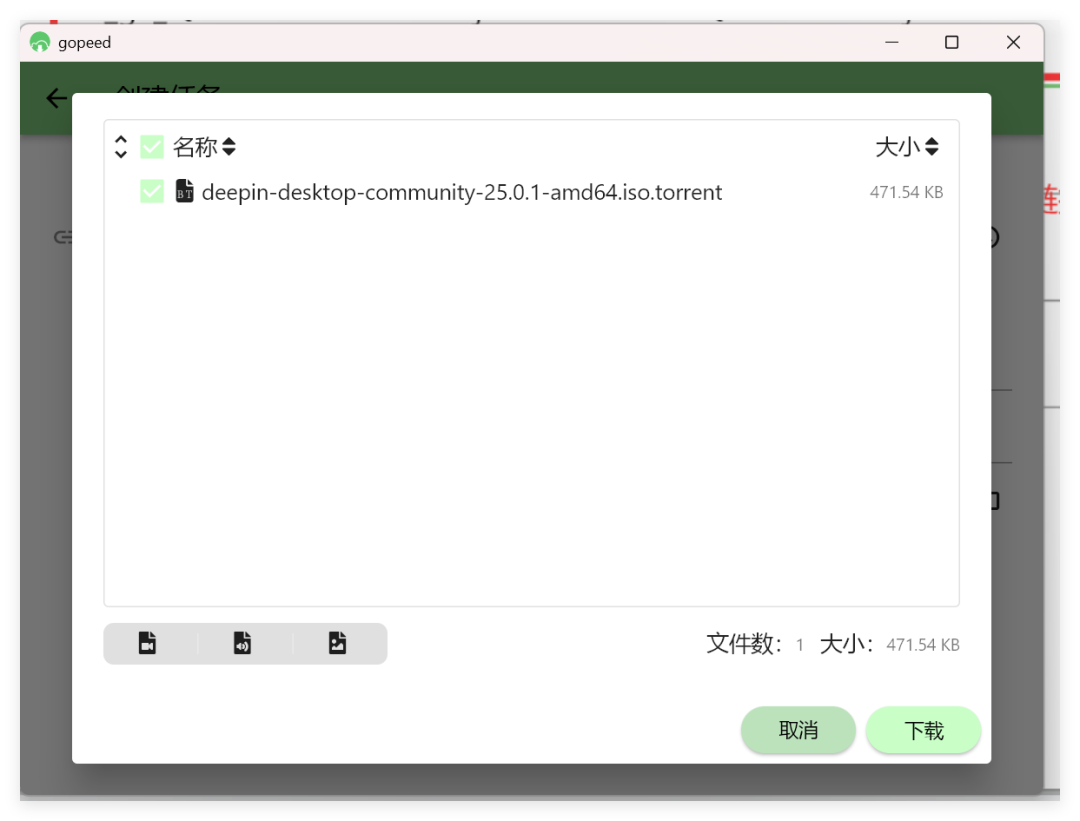Click the back arrow in the green header
The width and height of the screenshot is (1080, 821).
coord(56,98)
